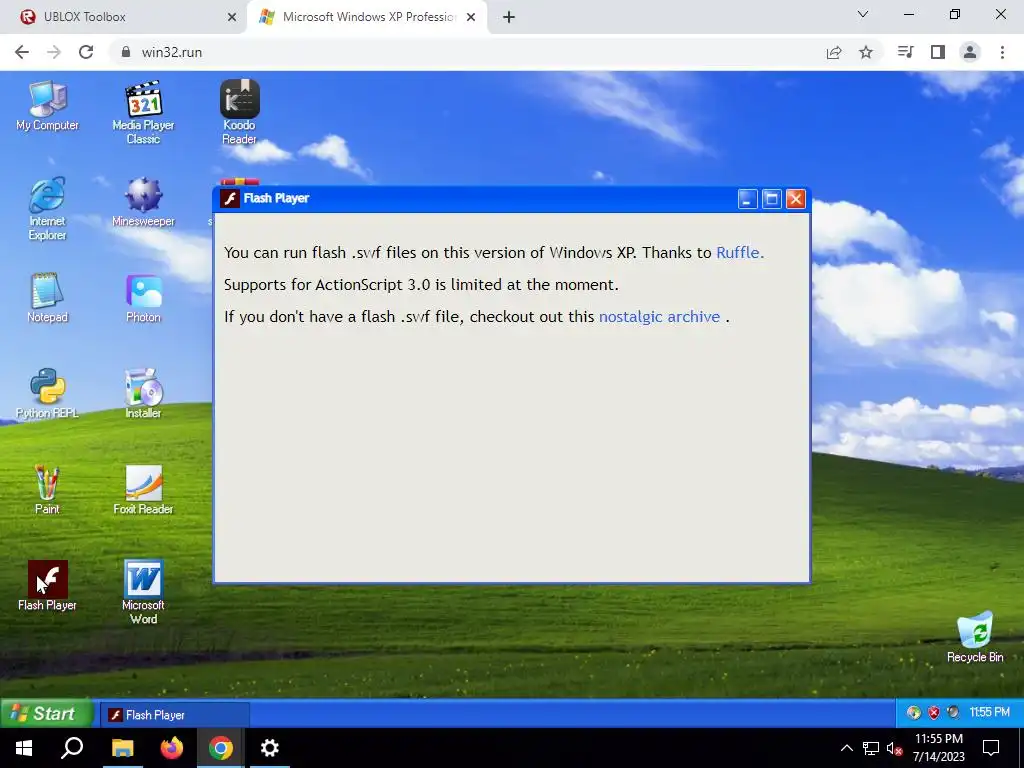Open Internet Explorer desktop icon
This screenshot has width=1024, height=768.
[x=47, y=209]
